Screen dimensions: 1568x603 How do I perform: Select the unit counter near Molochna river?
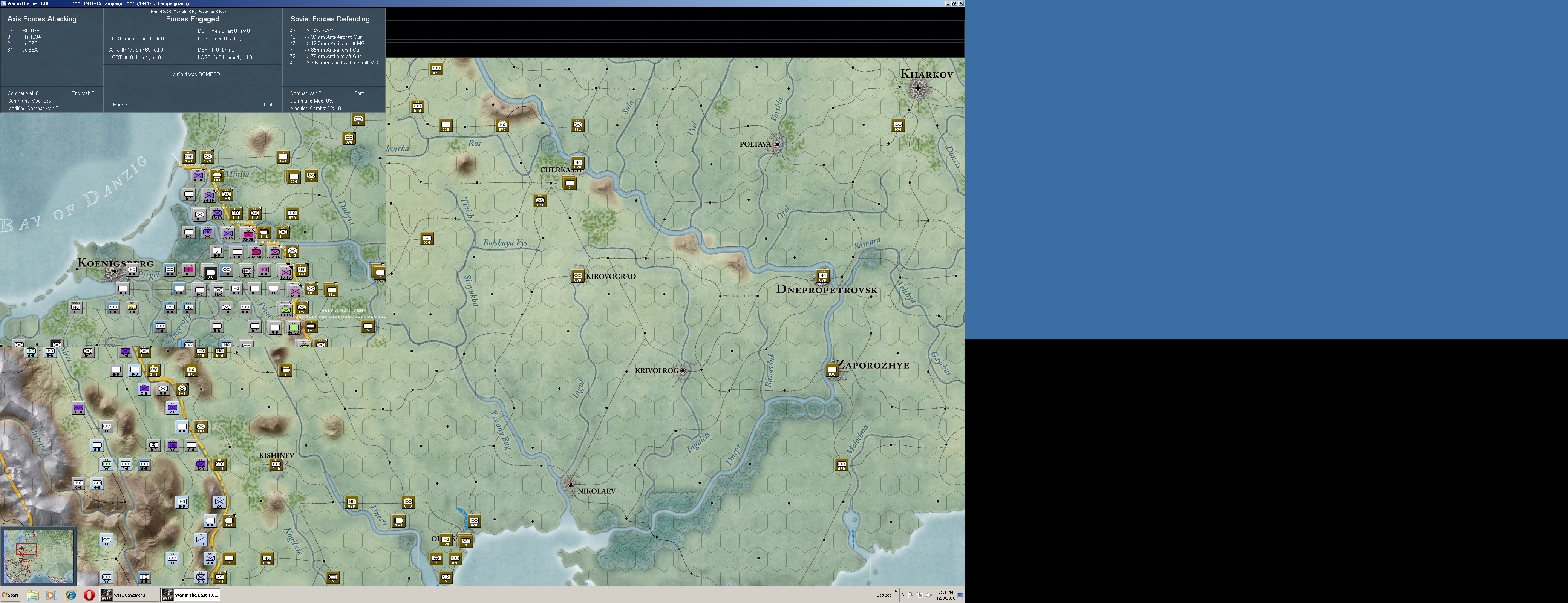coord(841,465)
